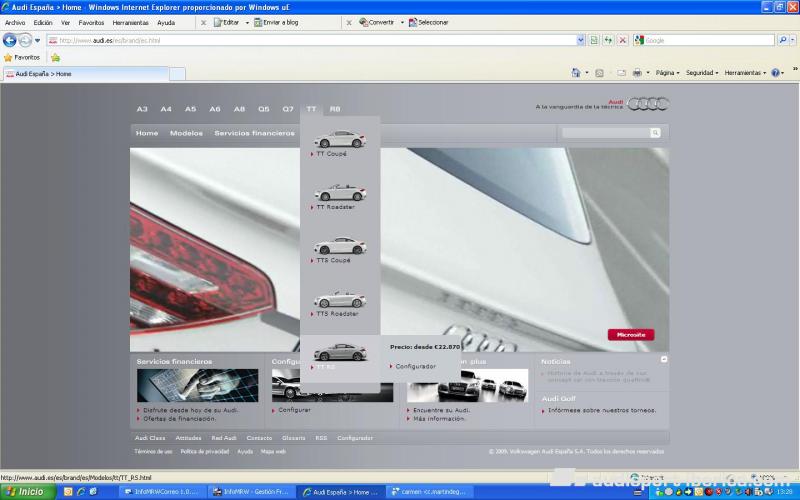Open the address bar URL dropdown
The width and height of the screenshot is (800, 500).
tap(581, 40)
